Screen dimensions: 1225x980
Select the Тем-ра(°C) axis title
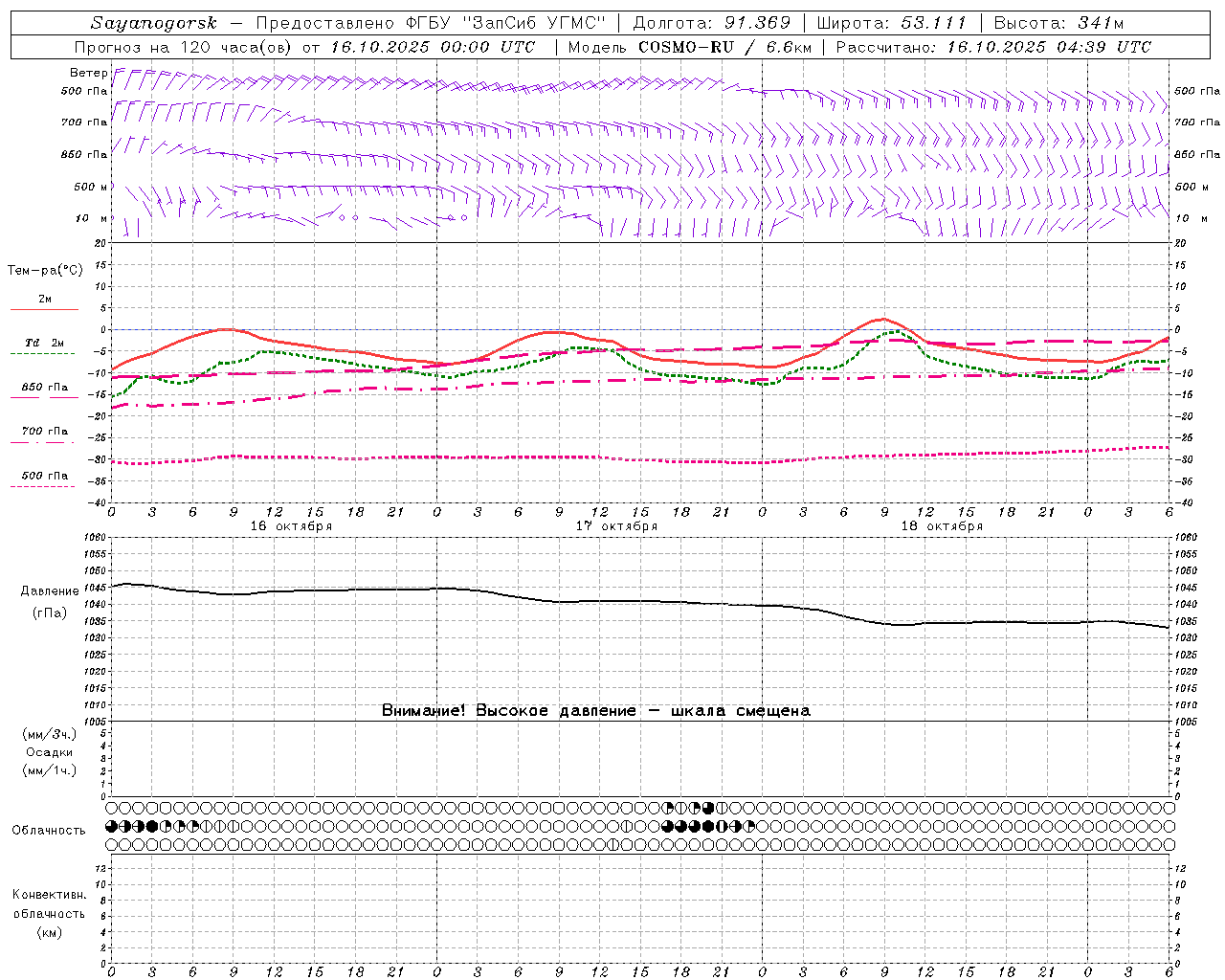pyautogui.click(x=45, y=271)
